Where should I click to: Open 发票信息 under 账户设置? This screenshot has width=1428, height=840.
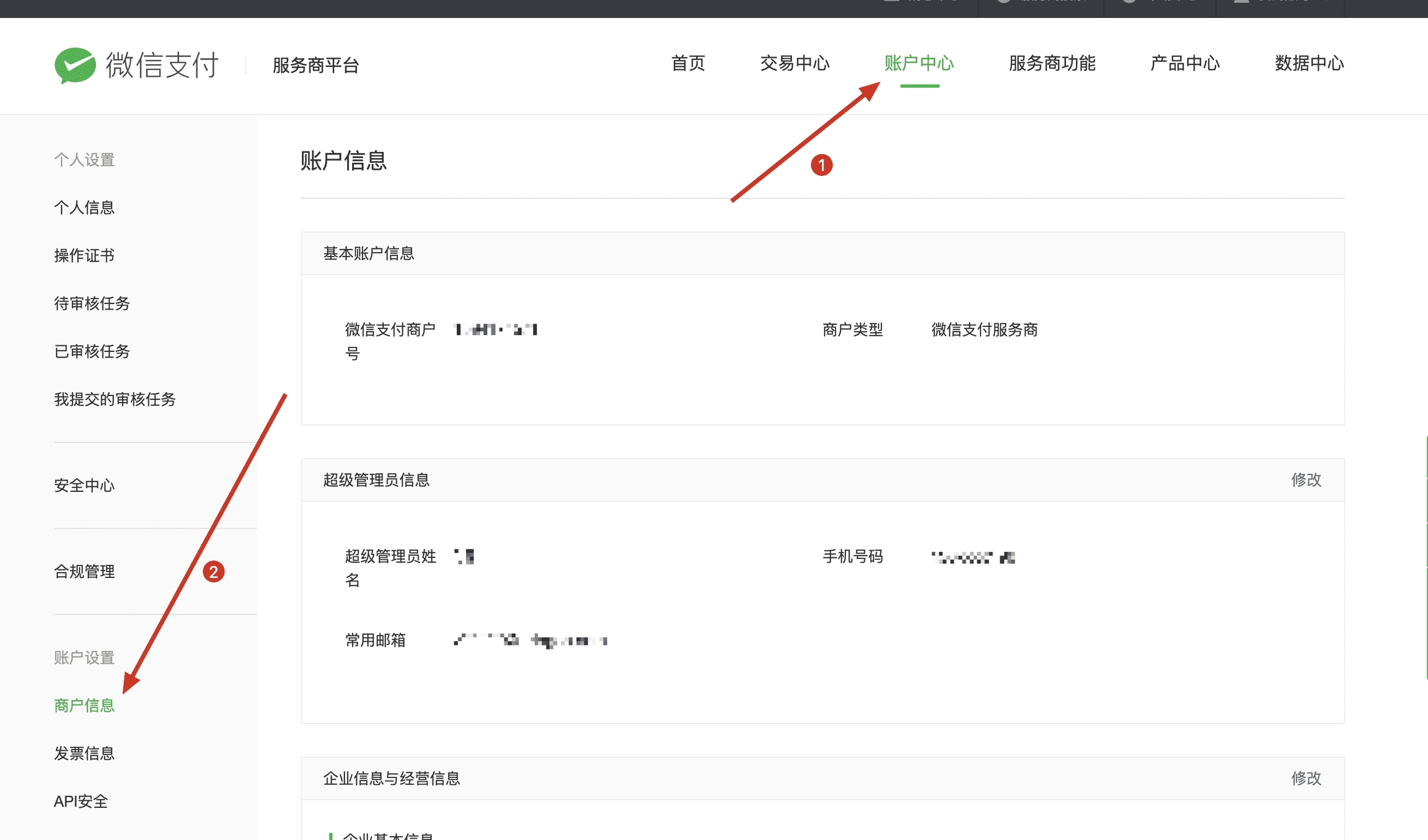[x=84, y=754]
